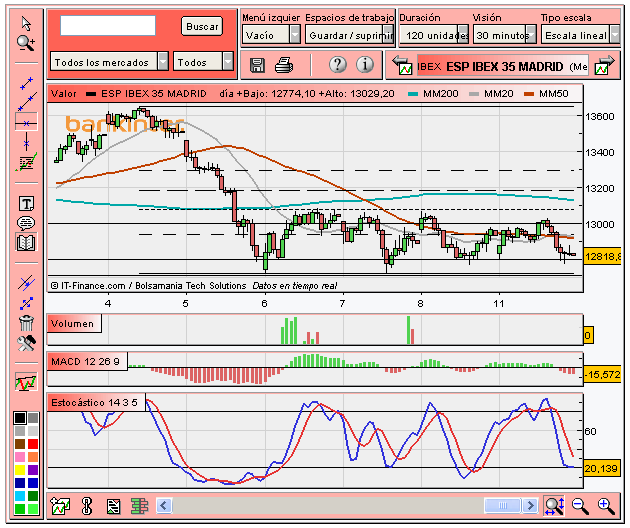
Task: Pick the orange color swatch
Action: tap(33, 457)
